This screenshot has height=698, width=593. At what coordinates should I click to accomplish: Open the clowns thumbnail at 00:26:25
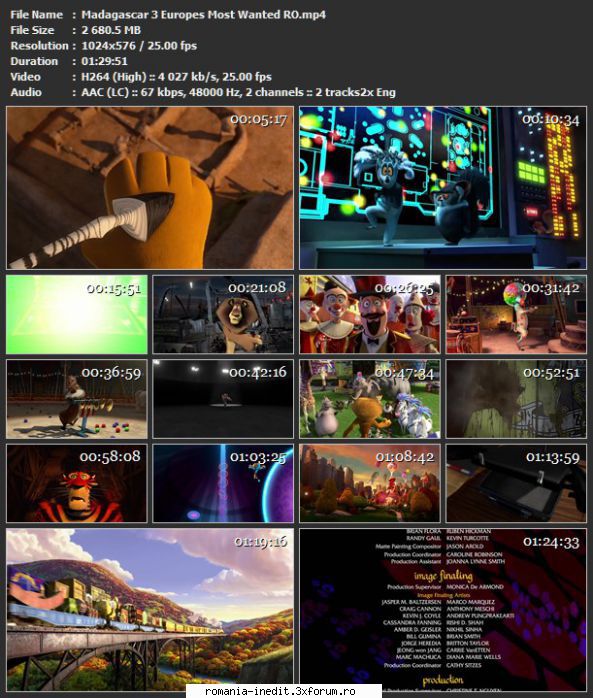(370, 314)
